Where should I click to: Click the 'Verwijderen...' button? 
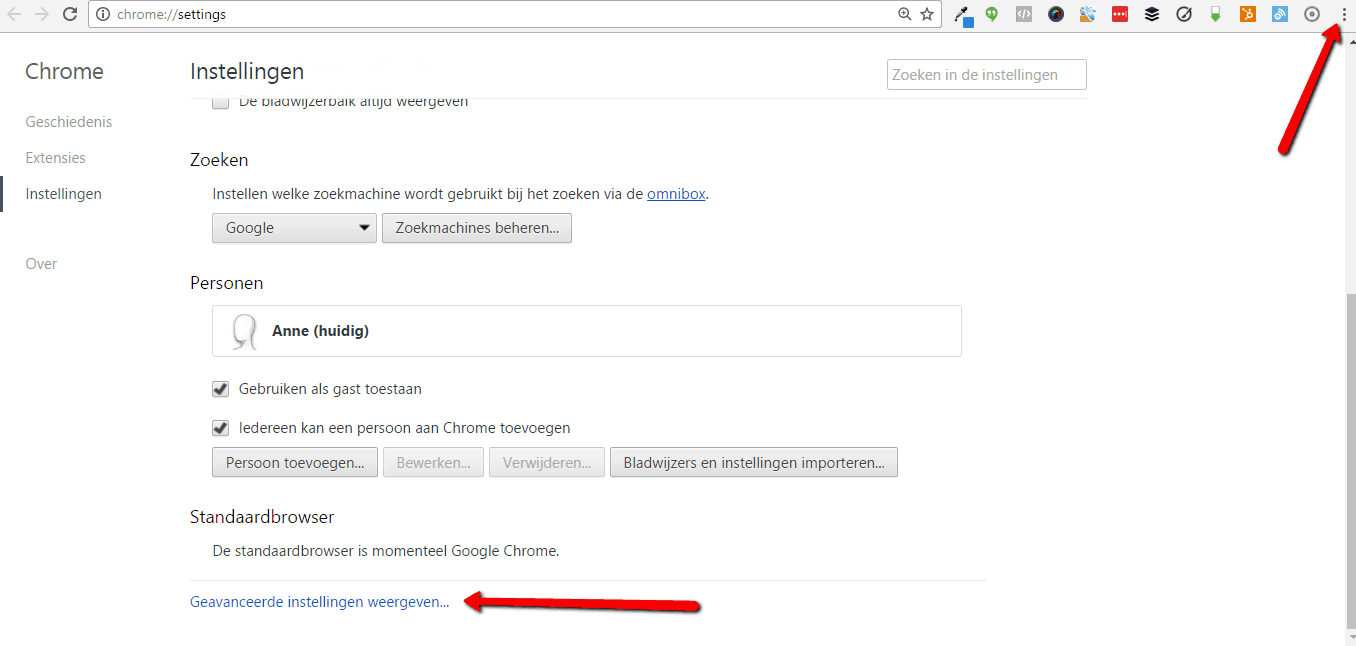click(547, 462)
